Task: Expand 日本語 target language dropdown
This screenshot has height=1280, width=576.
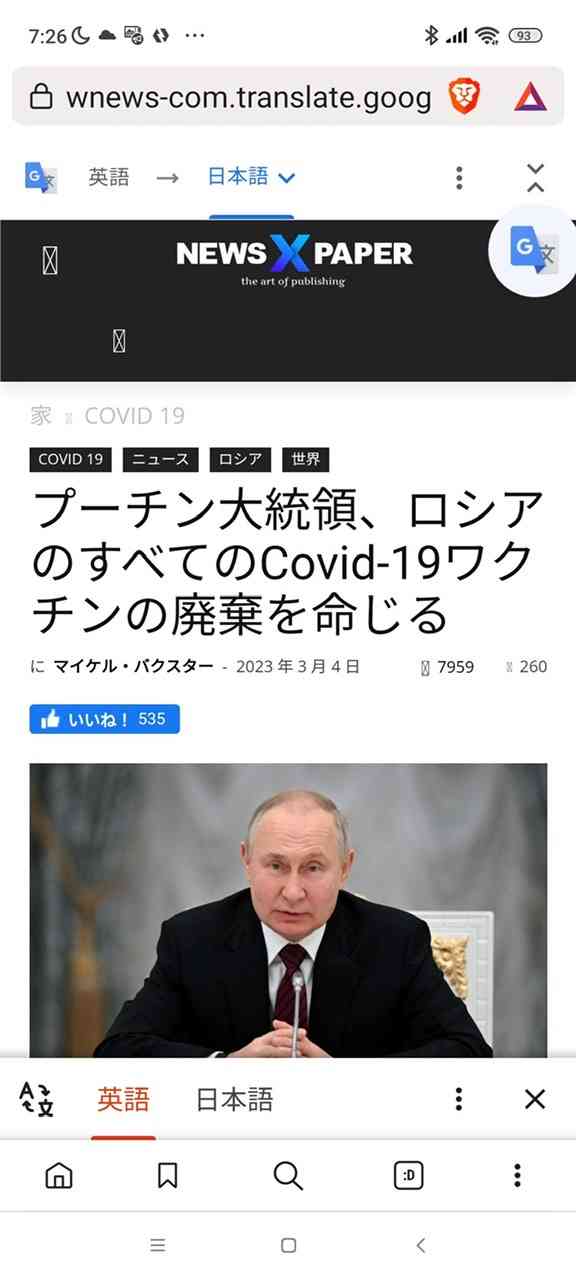Action: [252, 178]
